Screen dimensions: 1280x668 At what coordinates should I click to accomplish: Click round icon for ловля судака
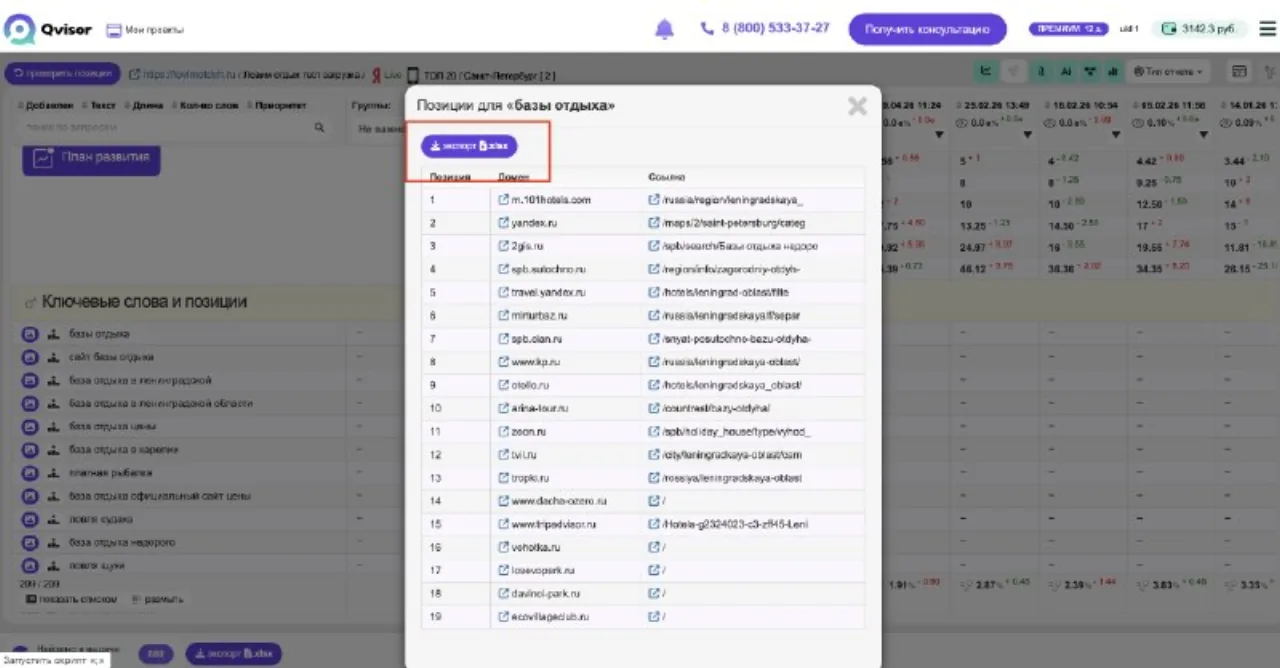30,519
